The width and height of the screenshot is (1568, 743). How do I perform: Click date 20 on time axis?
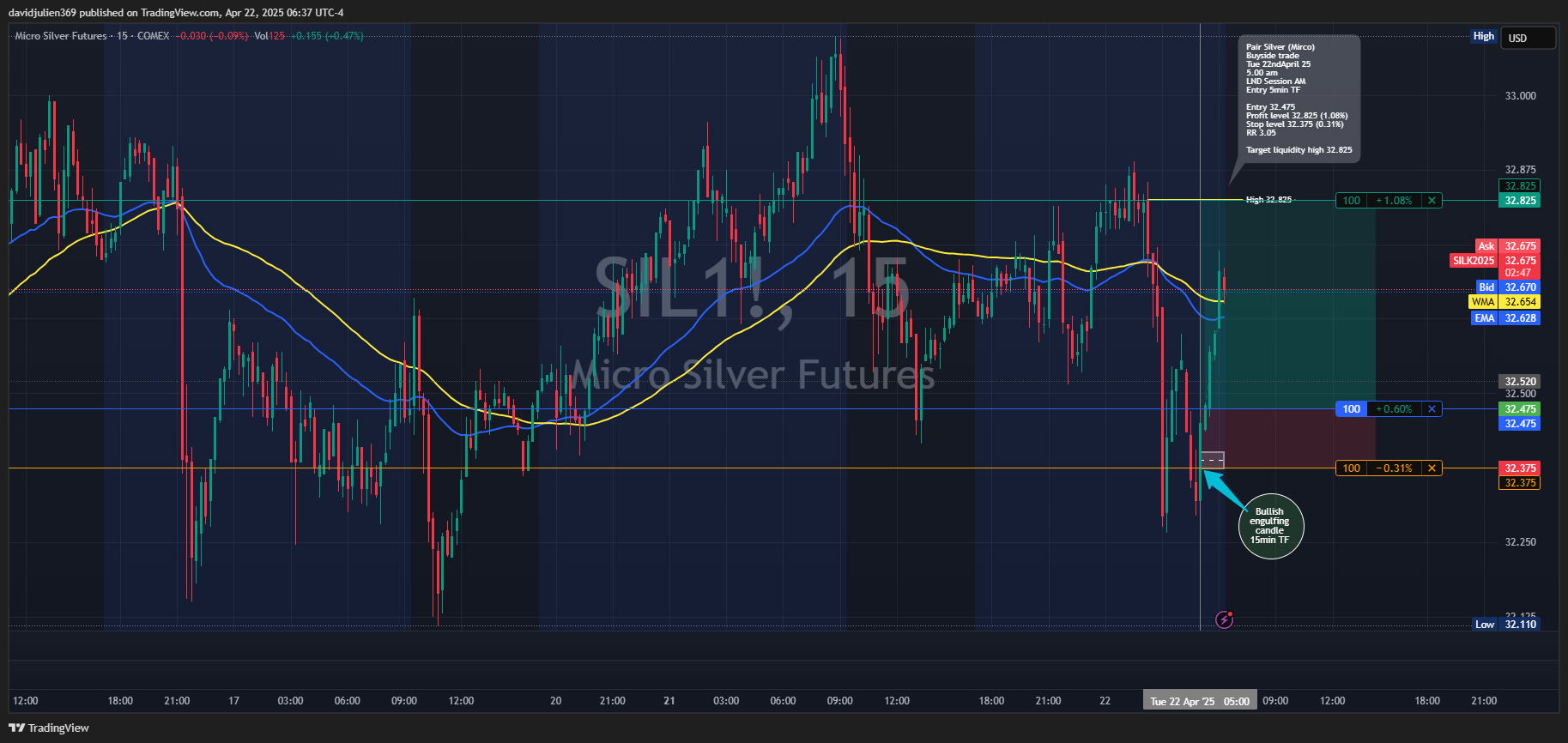coord(555,701)
